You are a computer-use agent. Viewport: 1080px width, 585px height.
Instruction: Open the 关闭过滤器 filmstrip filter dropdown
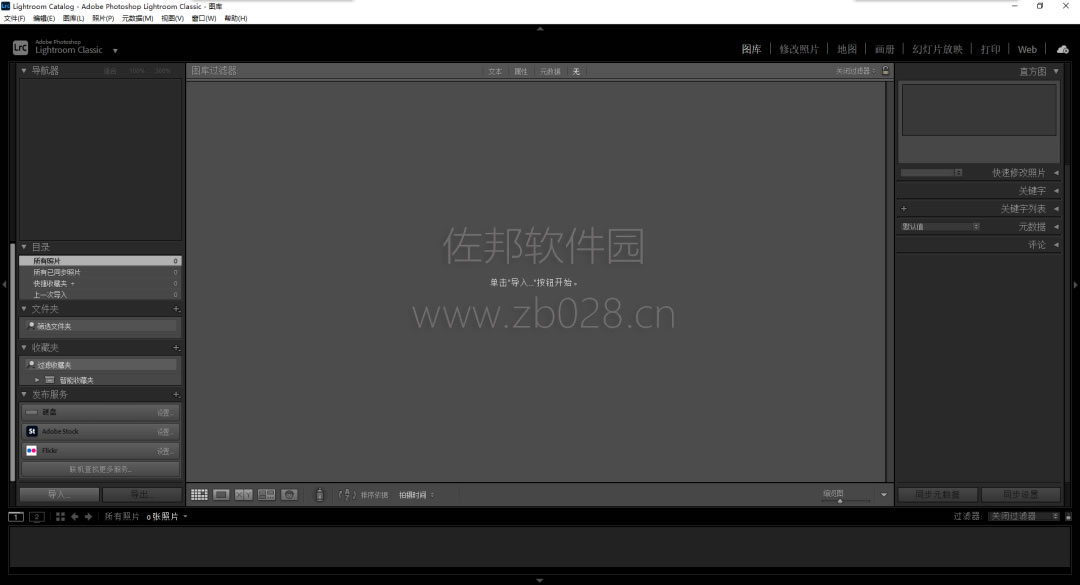pos(1024,517)
